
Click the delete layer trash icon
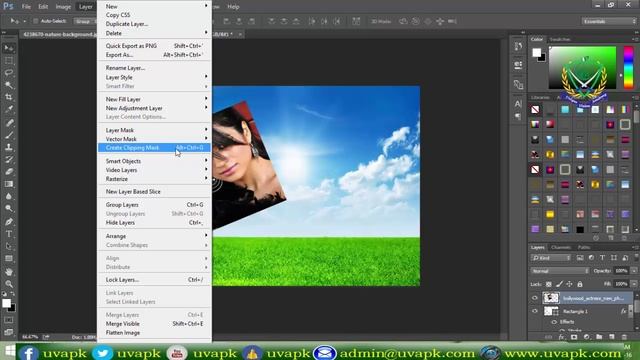pos(624,337)
